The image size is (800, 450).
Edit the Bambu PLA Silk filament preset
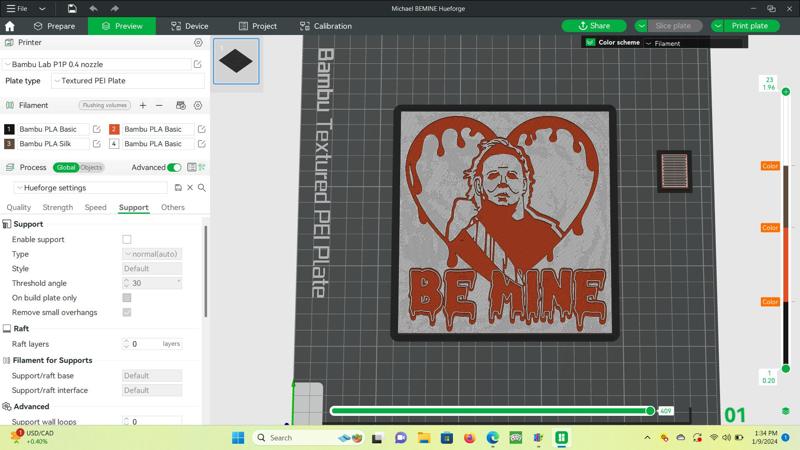pyautogui.click(x=97, y=144)
